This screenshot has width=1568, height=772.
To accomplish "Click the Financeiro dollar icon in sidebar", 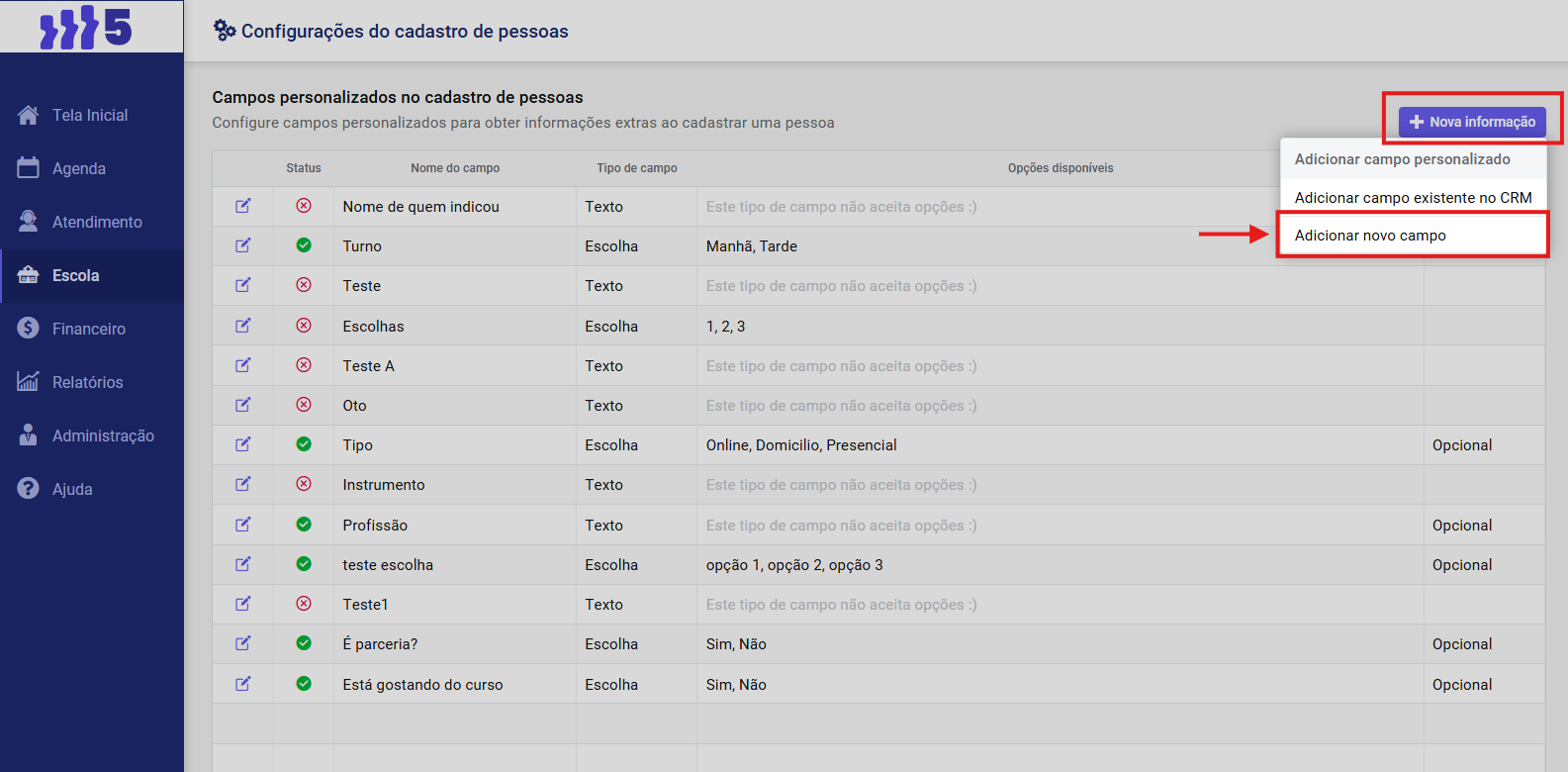I will (28, 329).
